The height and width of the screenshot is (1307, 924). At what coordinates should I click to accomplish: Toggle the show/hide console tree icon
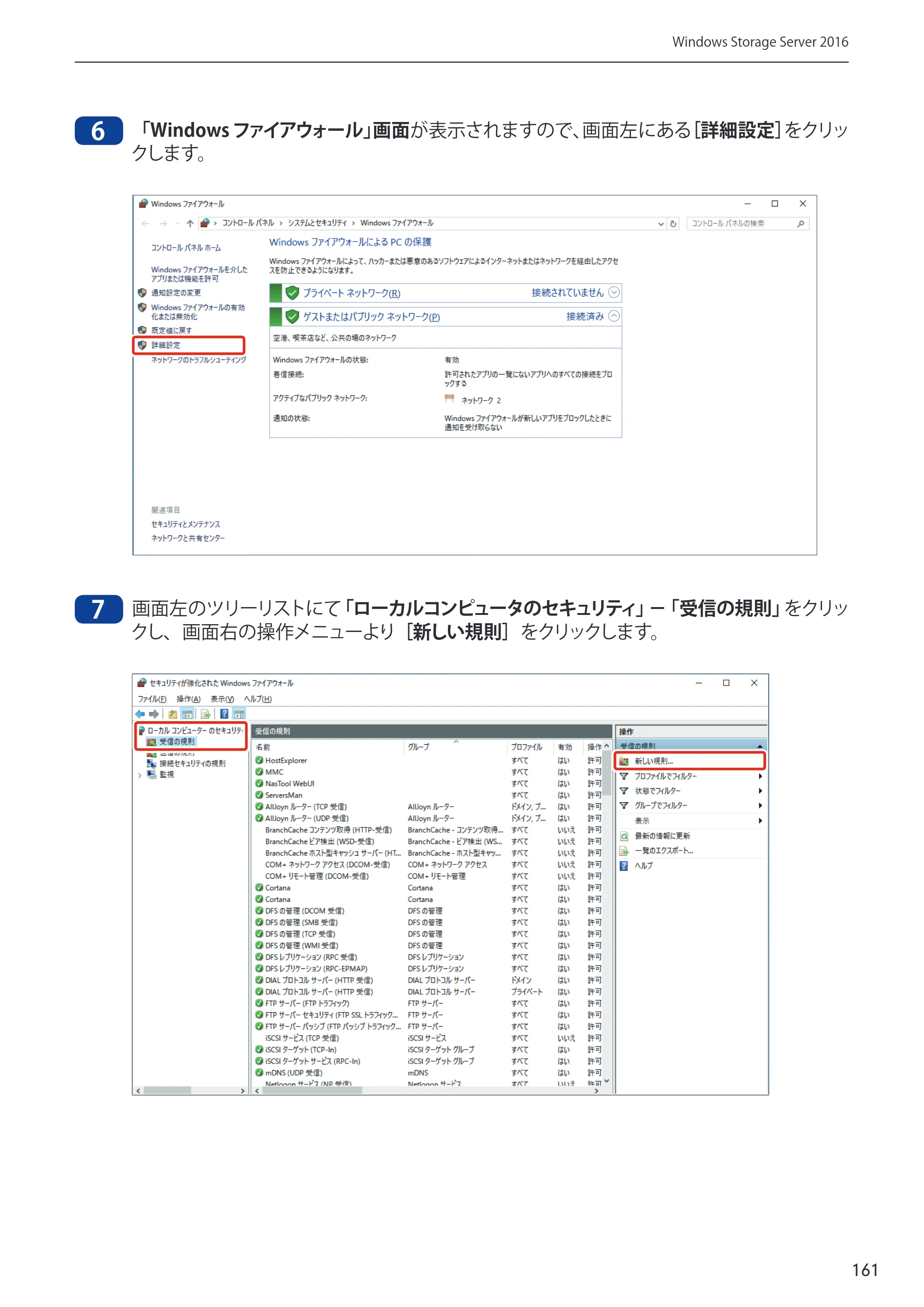(187, 714)
